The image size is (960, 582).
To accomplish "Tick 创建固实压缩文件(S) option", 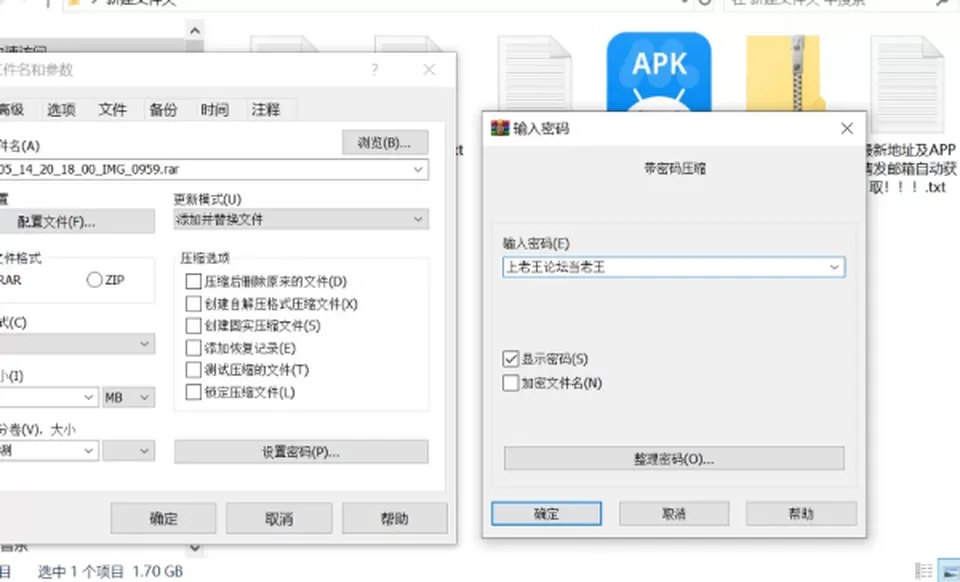I will point(193,326).
